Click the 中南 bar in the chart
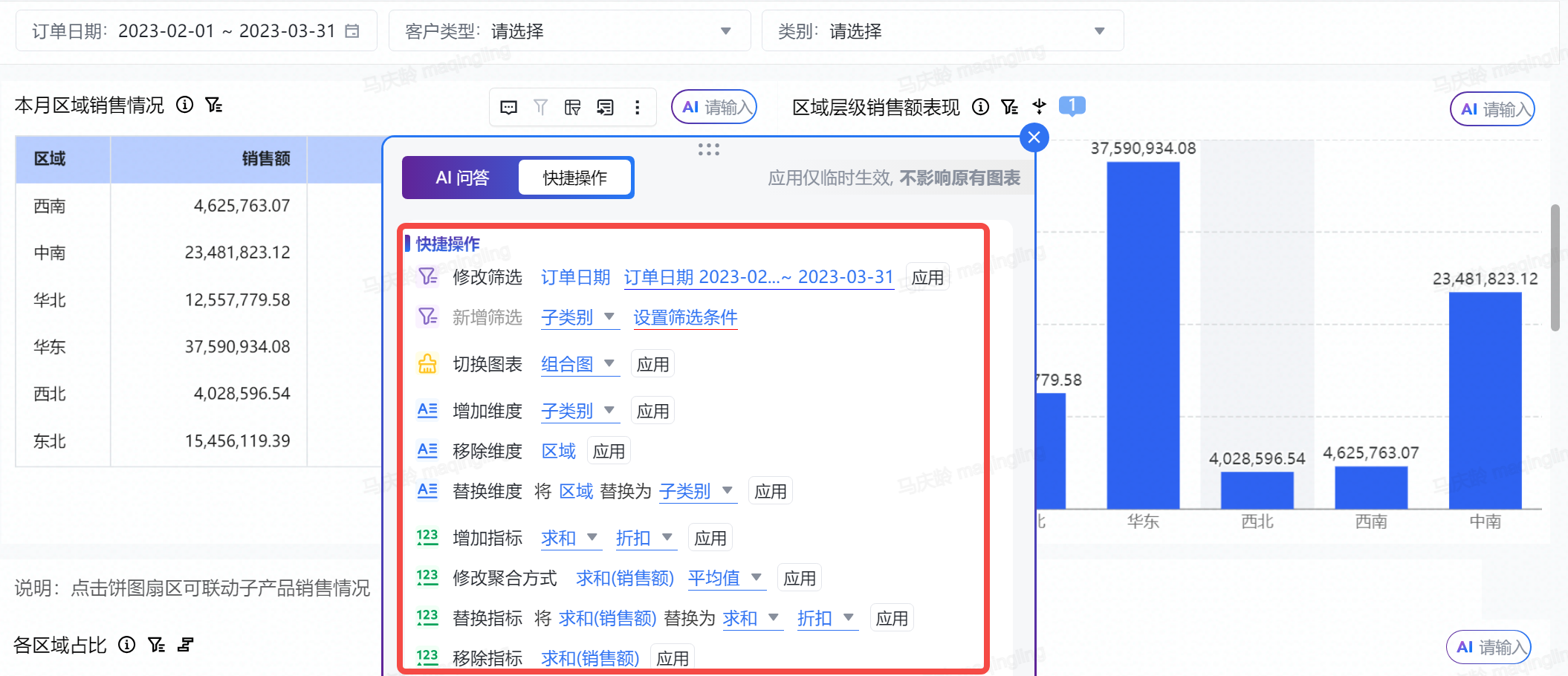The image size is (1568, 676). (x=1485, y=400)
